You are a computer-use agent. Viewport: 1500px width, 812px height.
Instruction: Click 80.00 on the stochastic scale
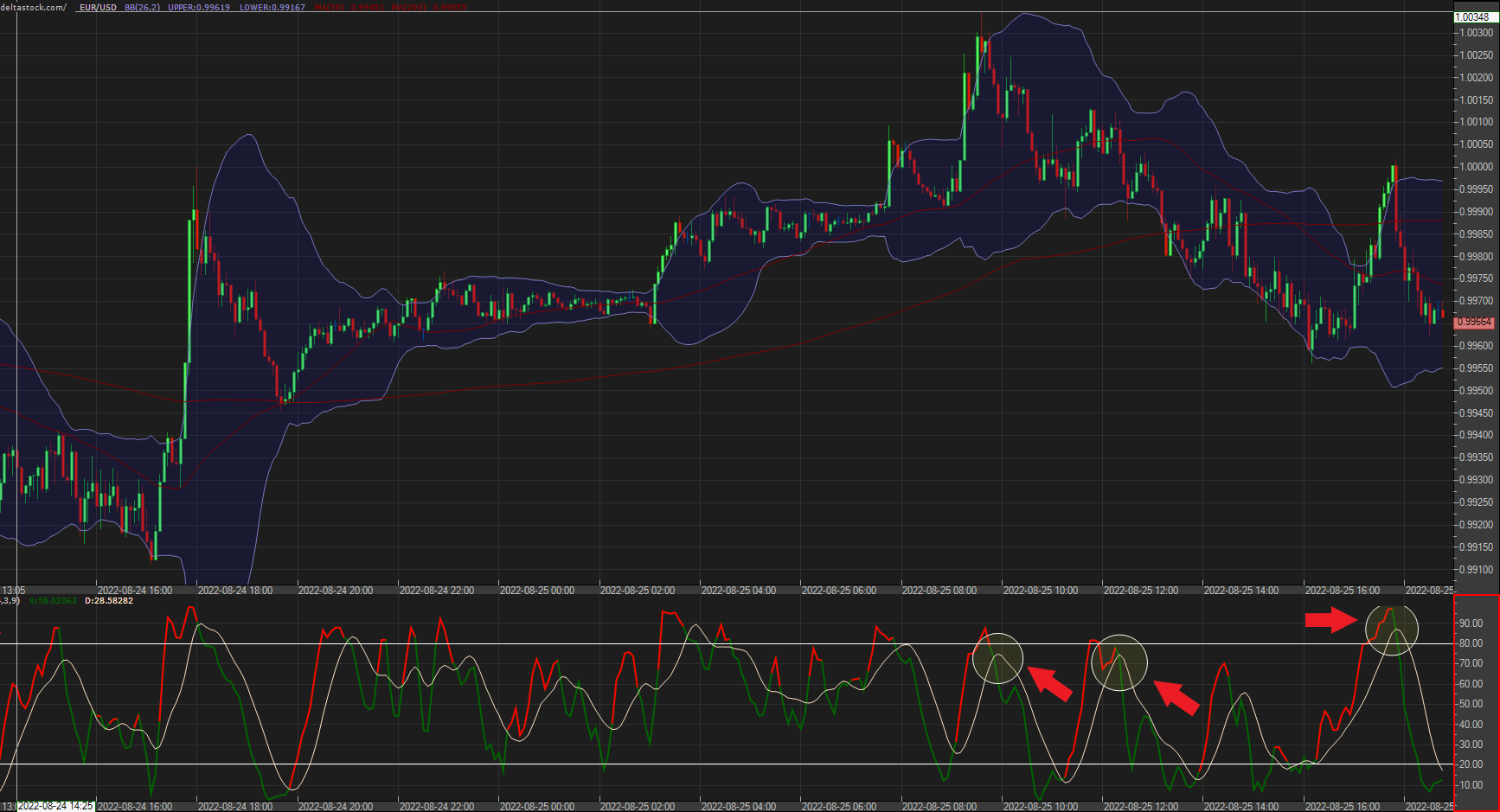(x=1471, y=643)
